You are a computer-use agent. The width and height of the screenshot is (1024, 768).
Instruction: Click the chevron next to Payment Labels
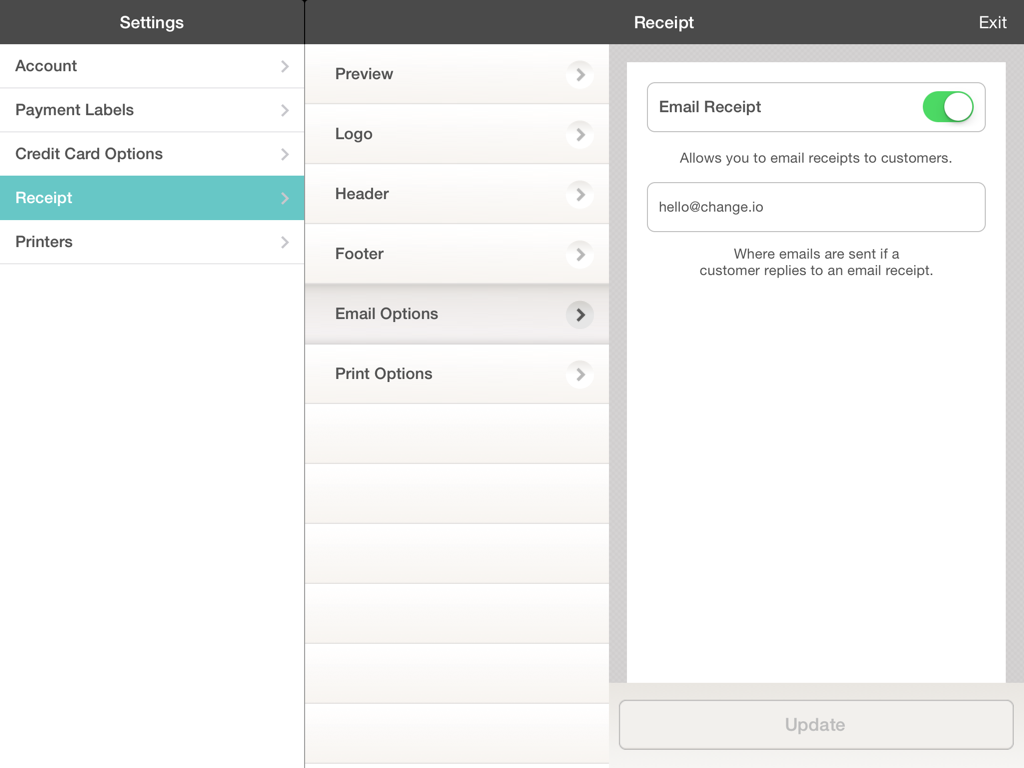(285, 110)
